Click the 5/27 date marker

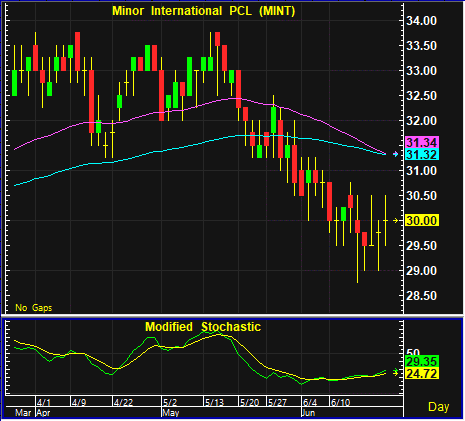click(x=277, y=402)
